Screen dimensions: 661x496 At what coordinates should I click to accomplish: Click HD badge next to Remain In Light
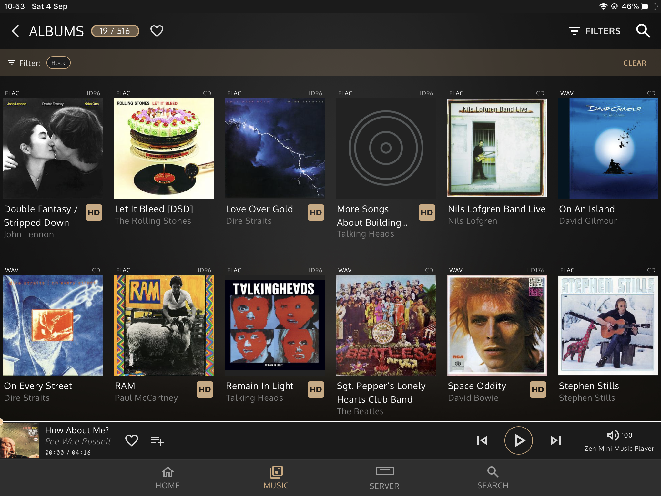pos(316,389)
